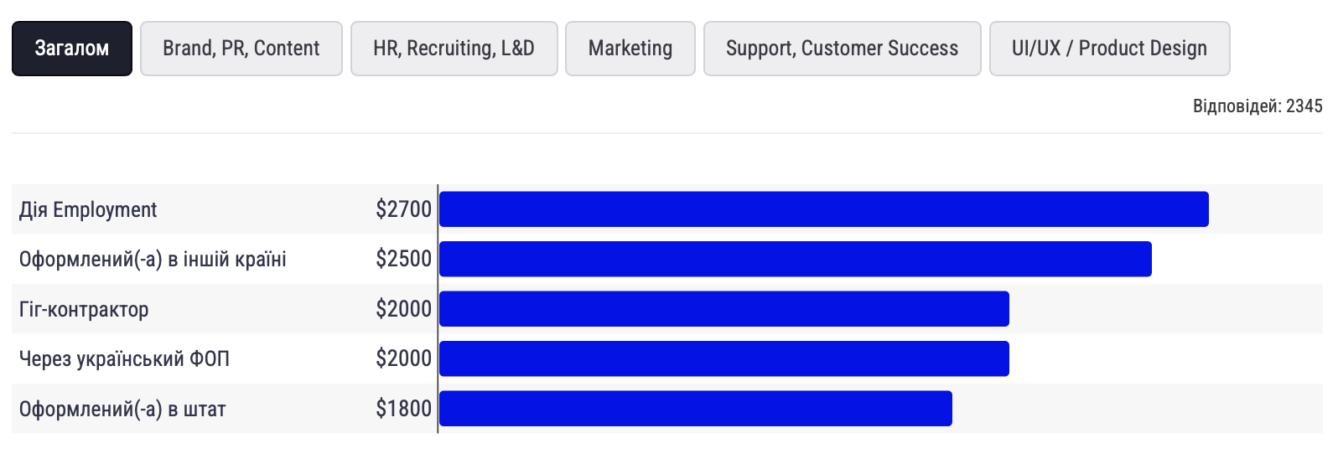Click the Через український ФОП bar
1338x469 pixels.
724,359
